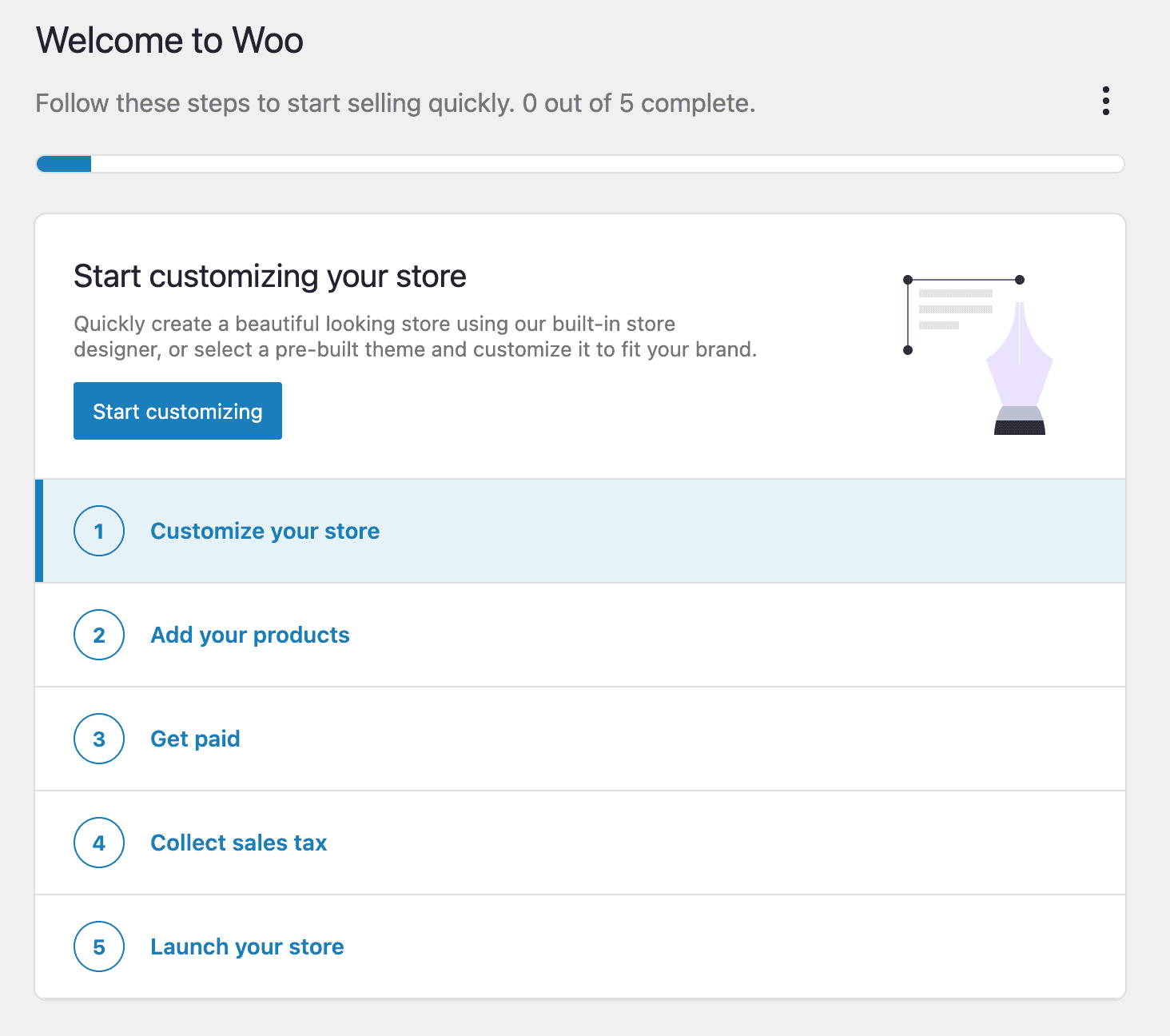Click the Start customizing button
The height and width of the screenshot is (1036, 1170).
tap(177, 411)
